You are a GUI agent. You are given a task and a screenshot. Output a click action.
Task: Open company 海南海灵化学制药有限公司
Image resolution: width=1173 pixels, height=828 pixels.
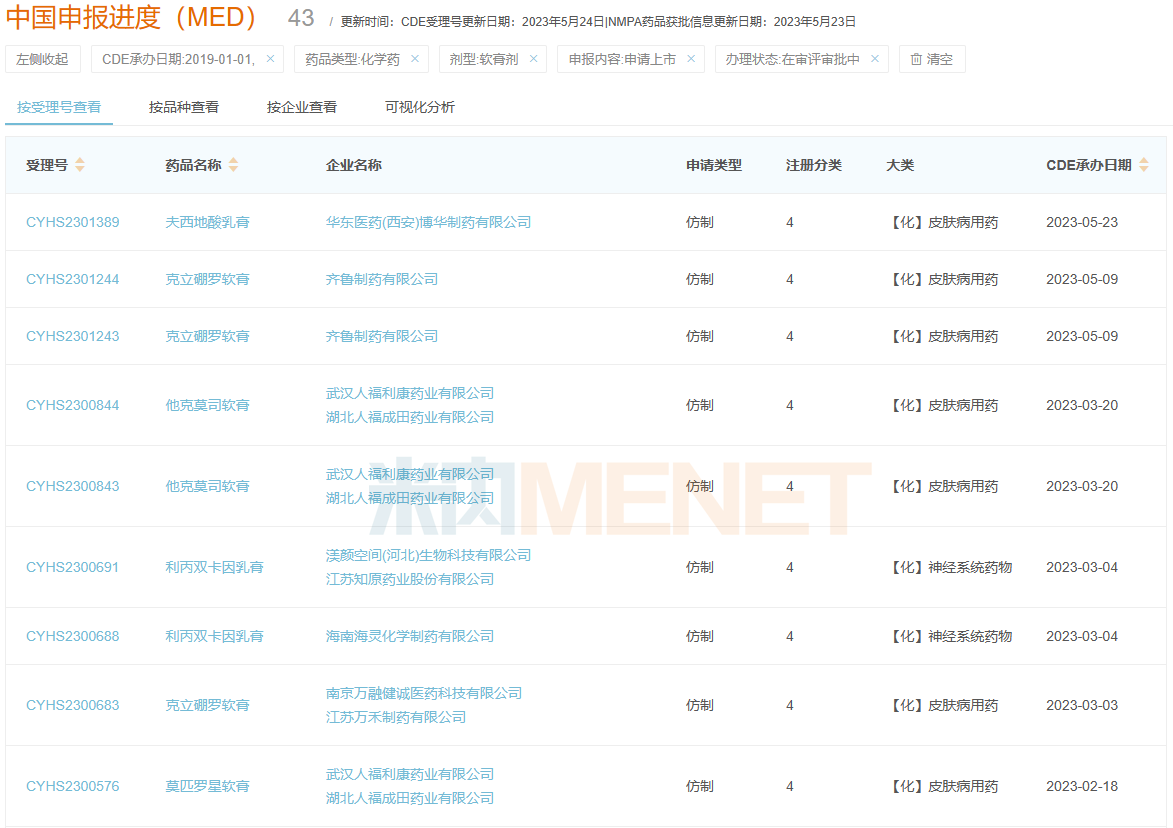click(410, 636)
